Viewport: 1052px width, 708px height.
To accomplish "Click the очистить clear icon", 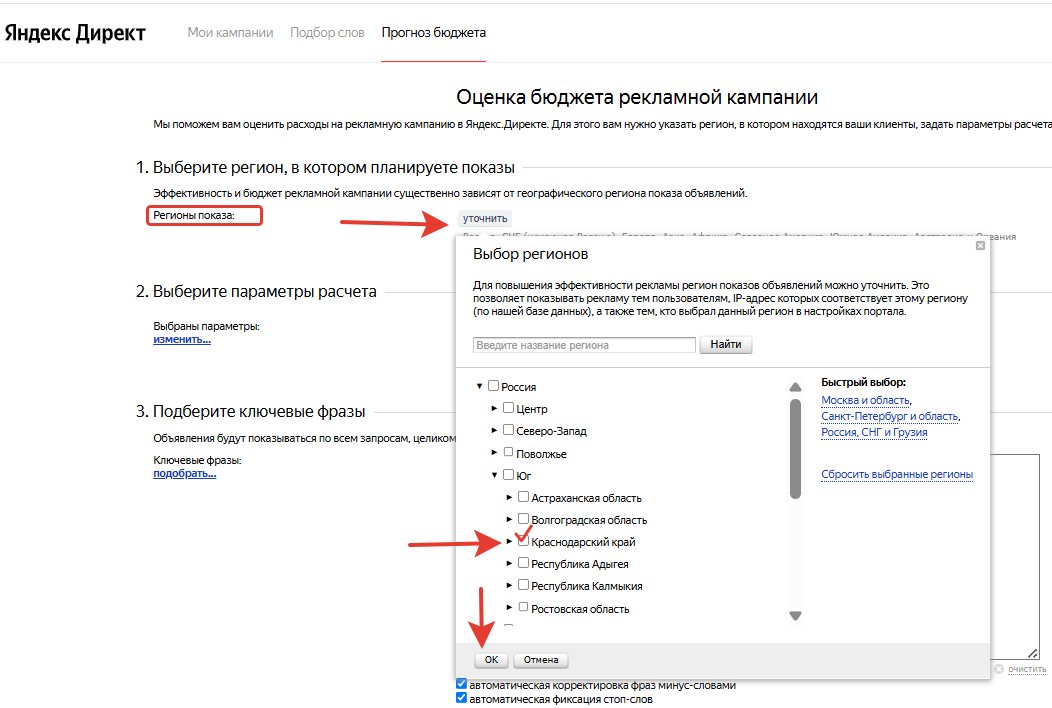I will click(999, 669).
